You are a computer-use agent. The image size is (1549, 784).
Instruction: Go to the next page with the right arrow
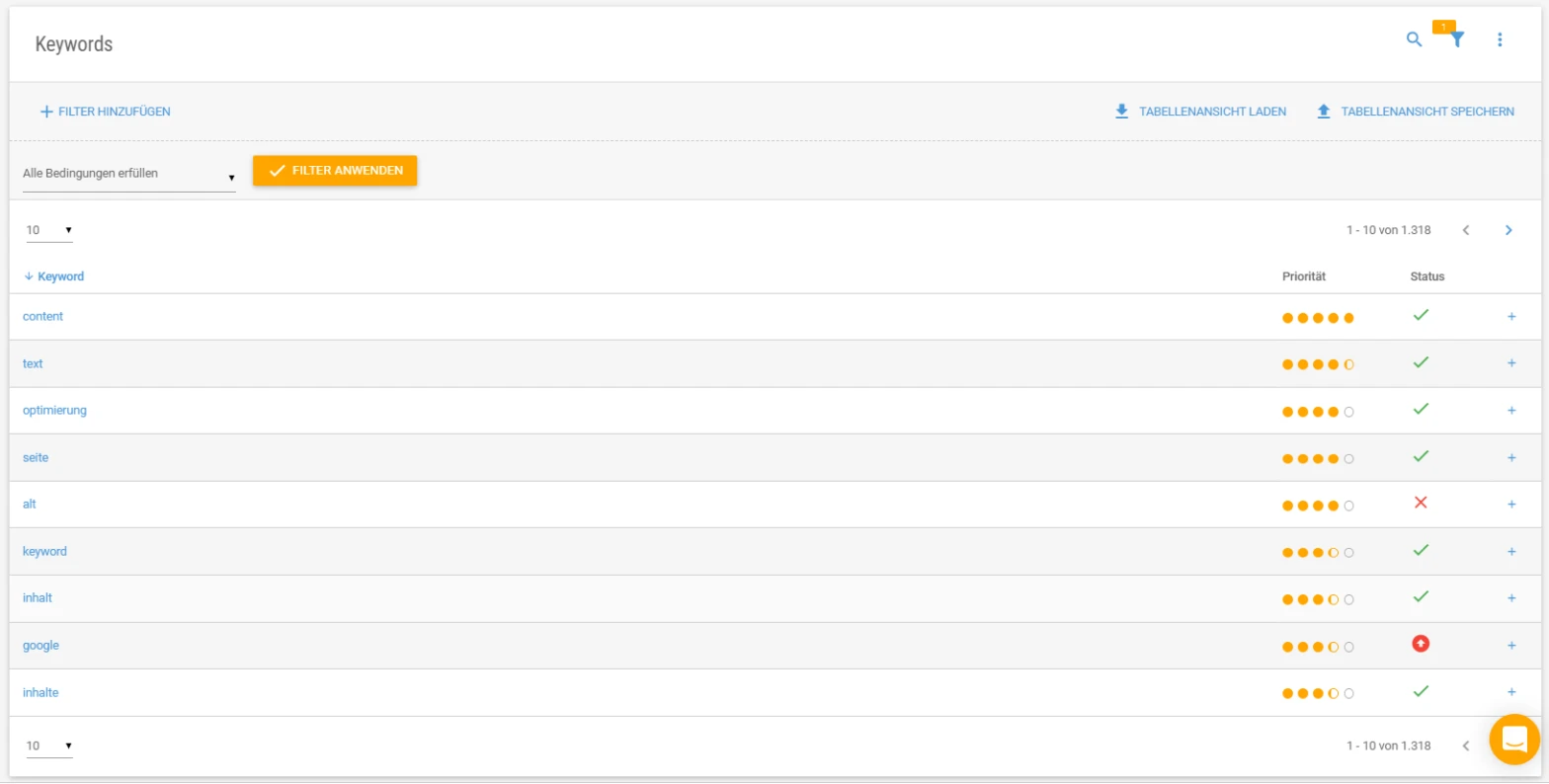tap(1509, 229)
